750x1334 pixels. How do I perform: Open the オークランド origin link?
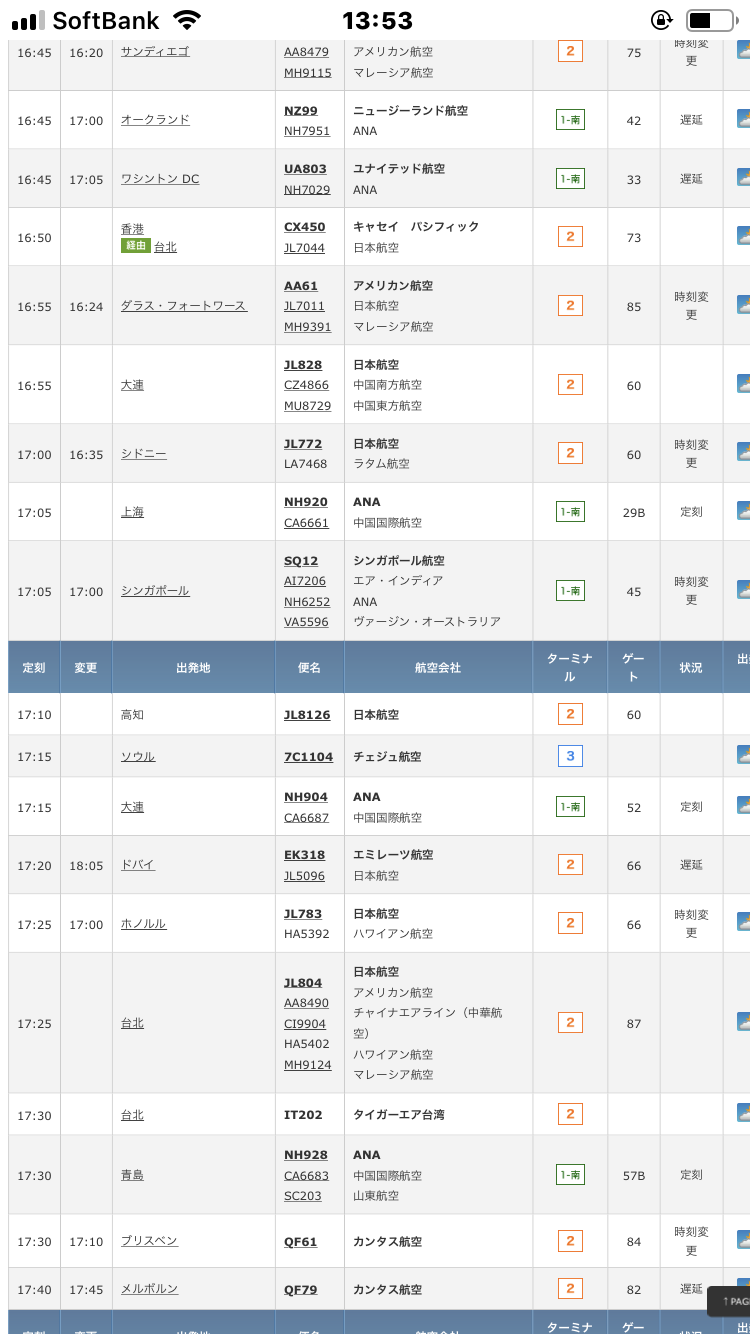click(x=155, y=120)
